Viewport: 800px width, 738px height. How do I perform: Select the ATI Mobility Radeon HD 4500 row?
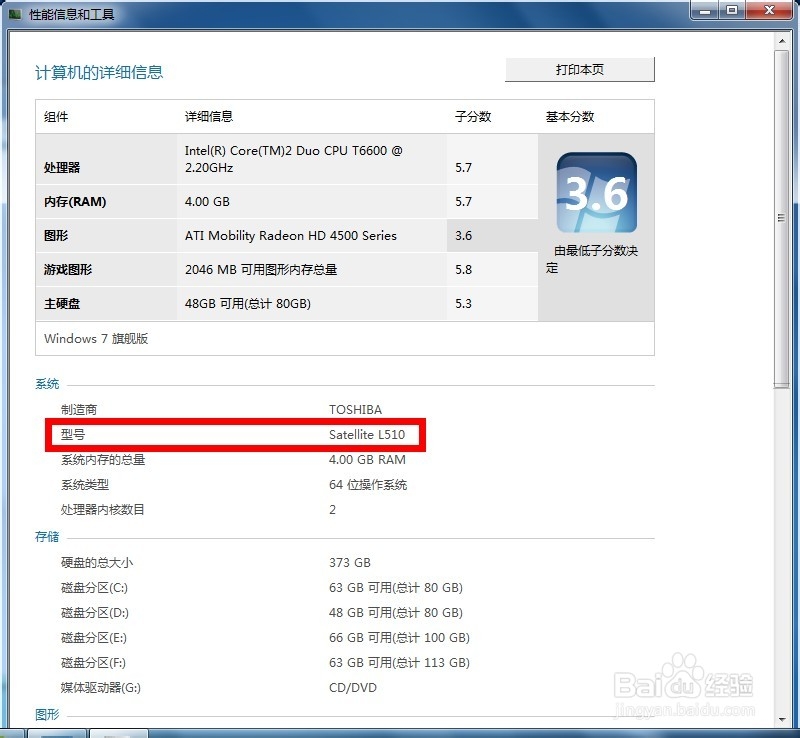[x=300, y=236]
